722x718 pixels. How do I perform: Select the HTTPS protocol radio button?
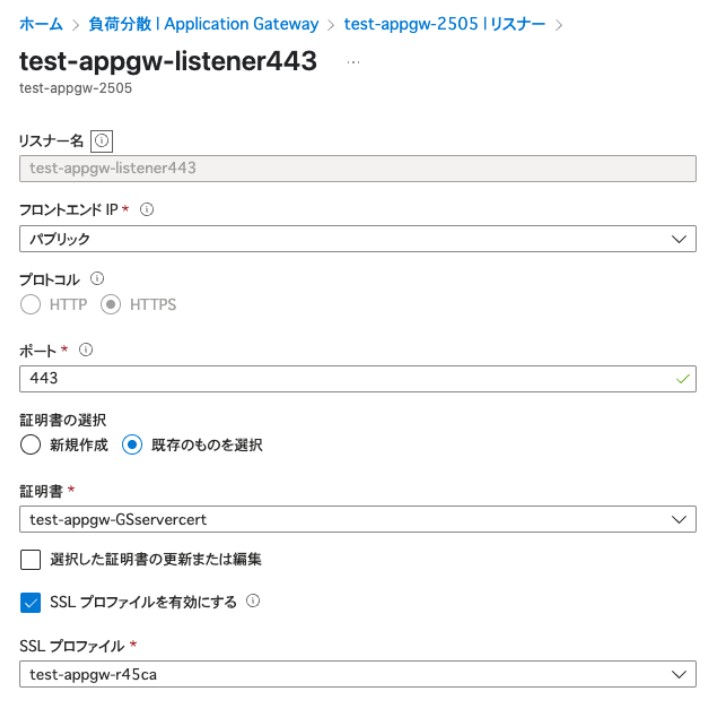pyautogui.click(x=112, y=305)
